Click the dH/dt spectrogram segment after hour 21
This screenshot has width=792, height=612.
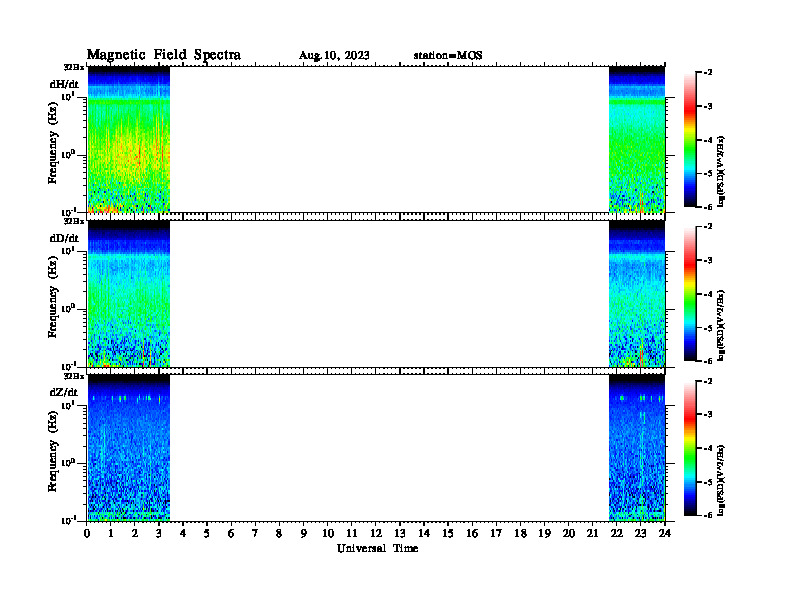pyautogui.click(x=637, y=139)
